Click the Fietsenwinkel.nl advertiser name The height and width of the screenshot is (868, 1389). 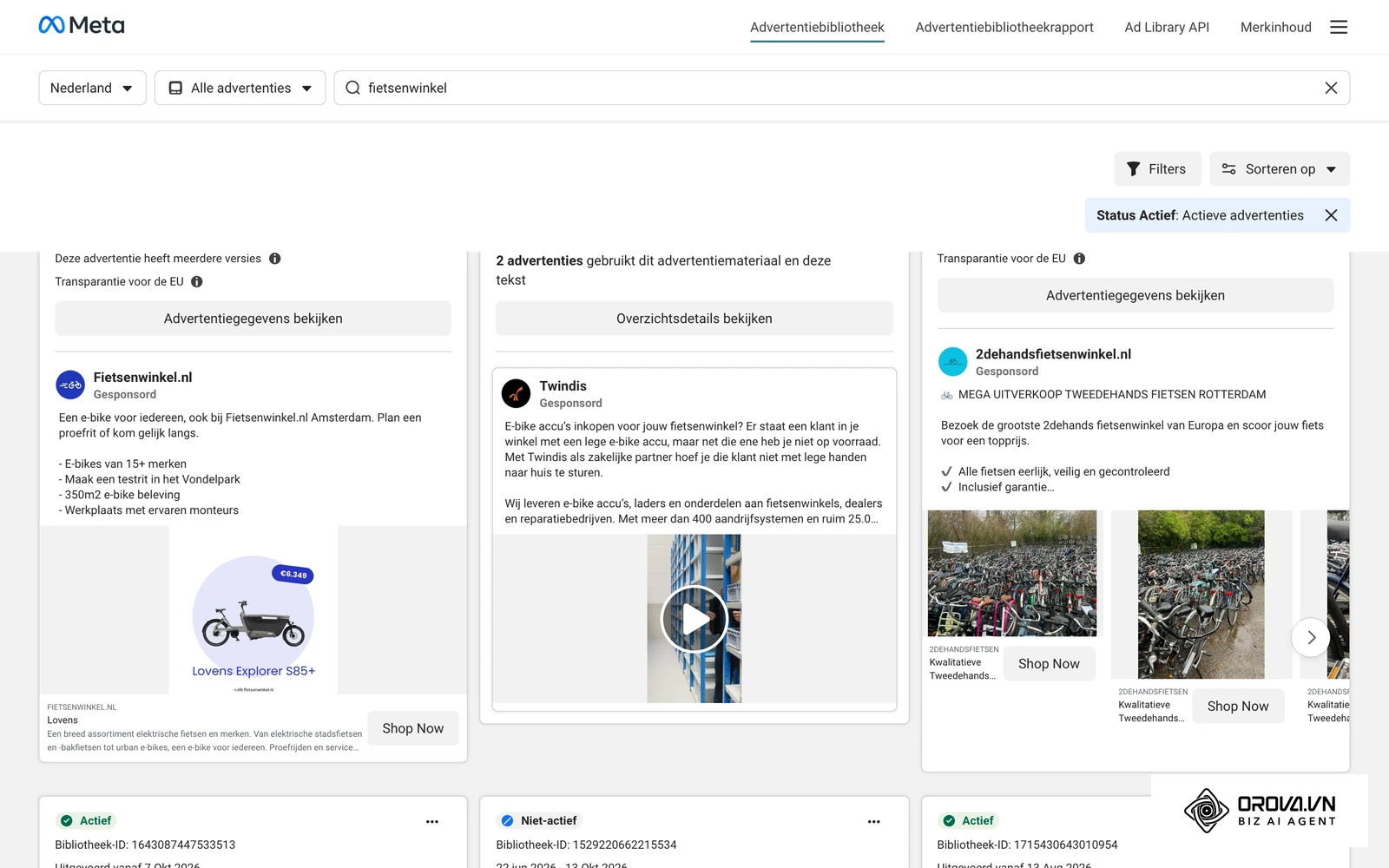click(x=142, y=378)
